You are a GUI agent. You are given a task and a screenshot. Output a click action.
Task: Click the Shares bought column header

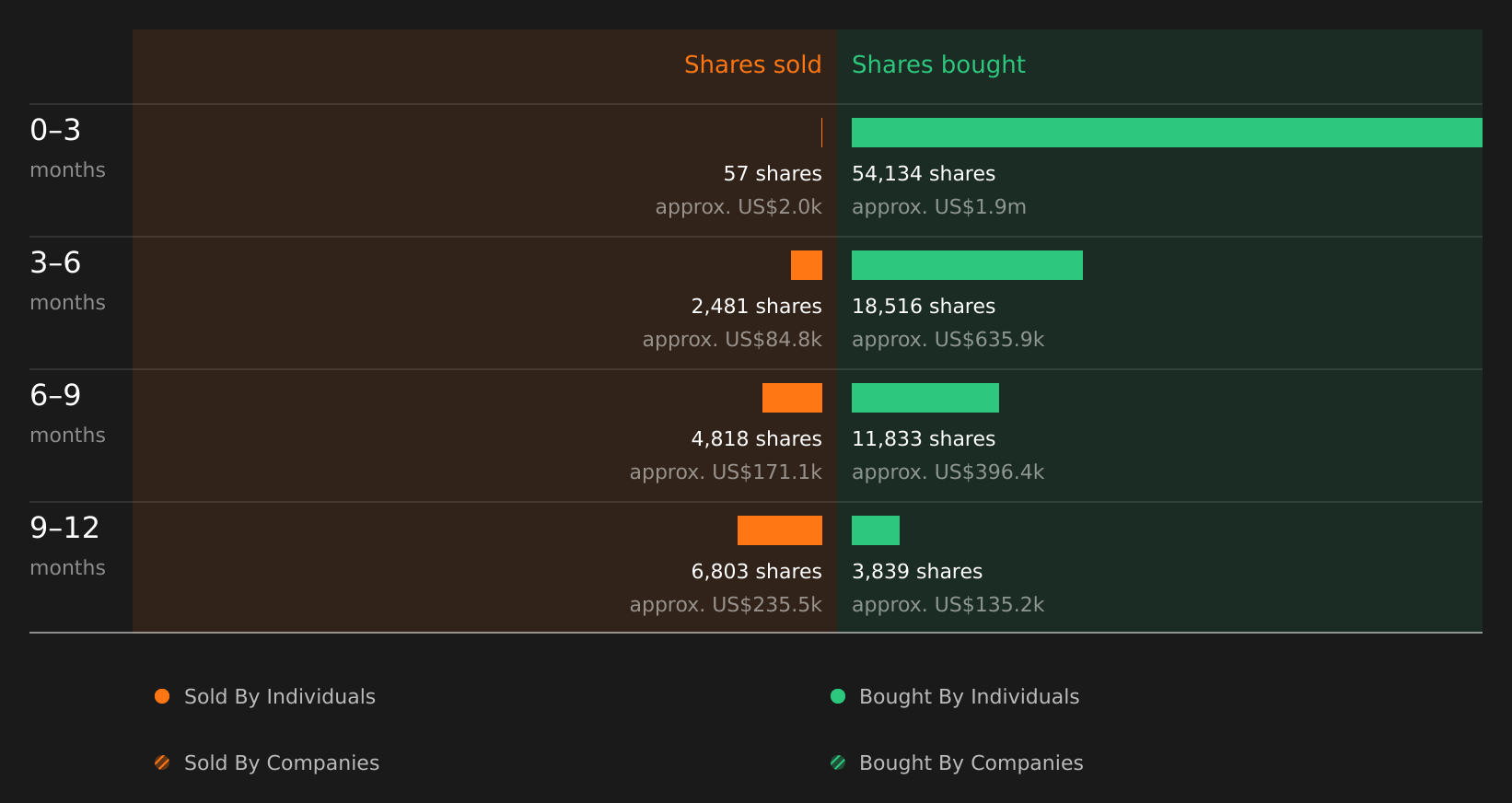tap(938, 65)
